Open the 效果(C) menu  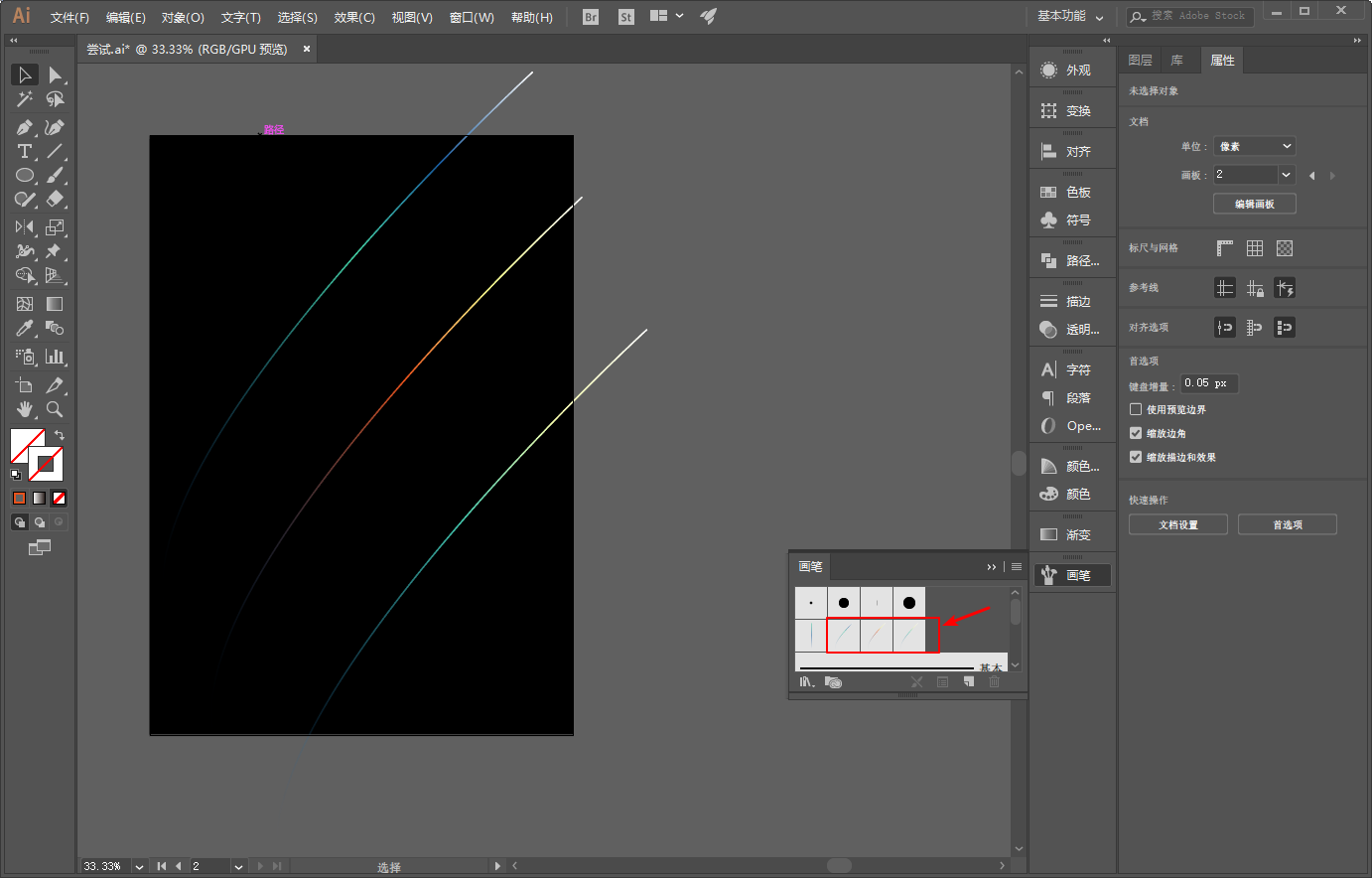pyautogui.click(x=354, y=17)
